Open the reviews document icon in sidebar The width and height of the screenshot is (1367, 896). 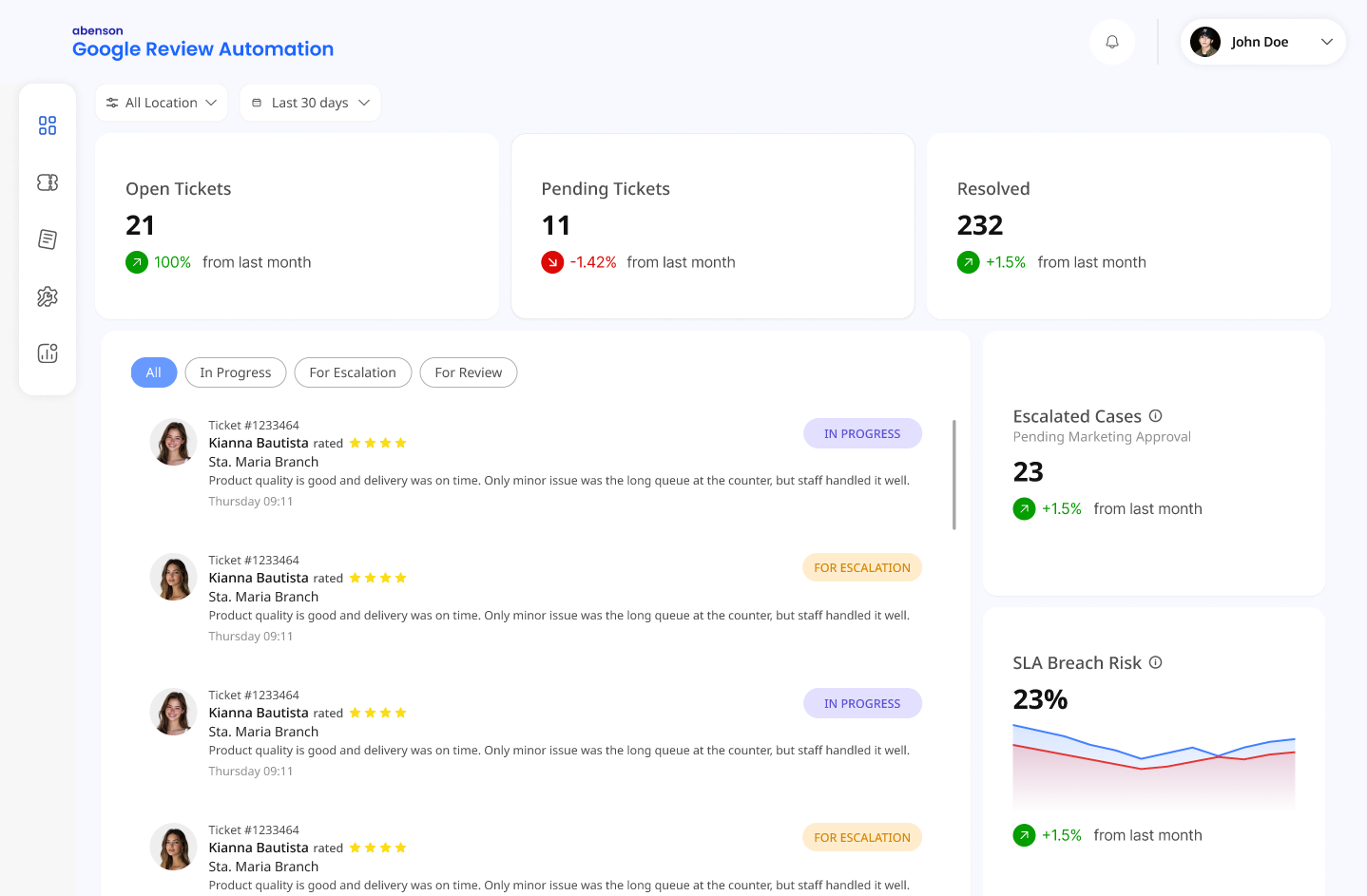[x=48, y=239]
